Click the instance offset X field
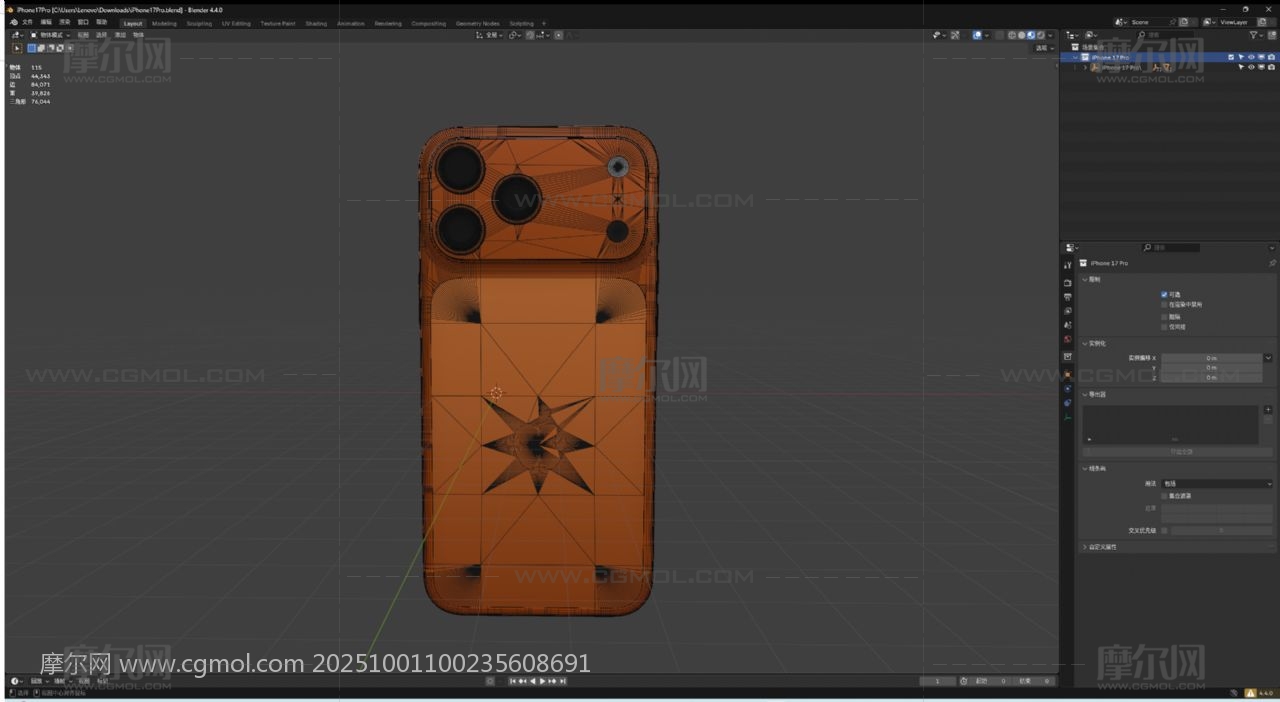 (1211, 358)
